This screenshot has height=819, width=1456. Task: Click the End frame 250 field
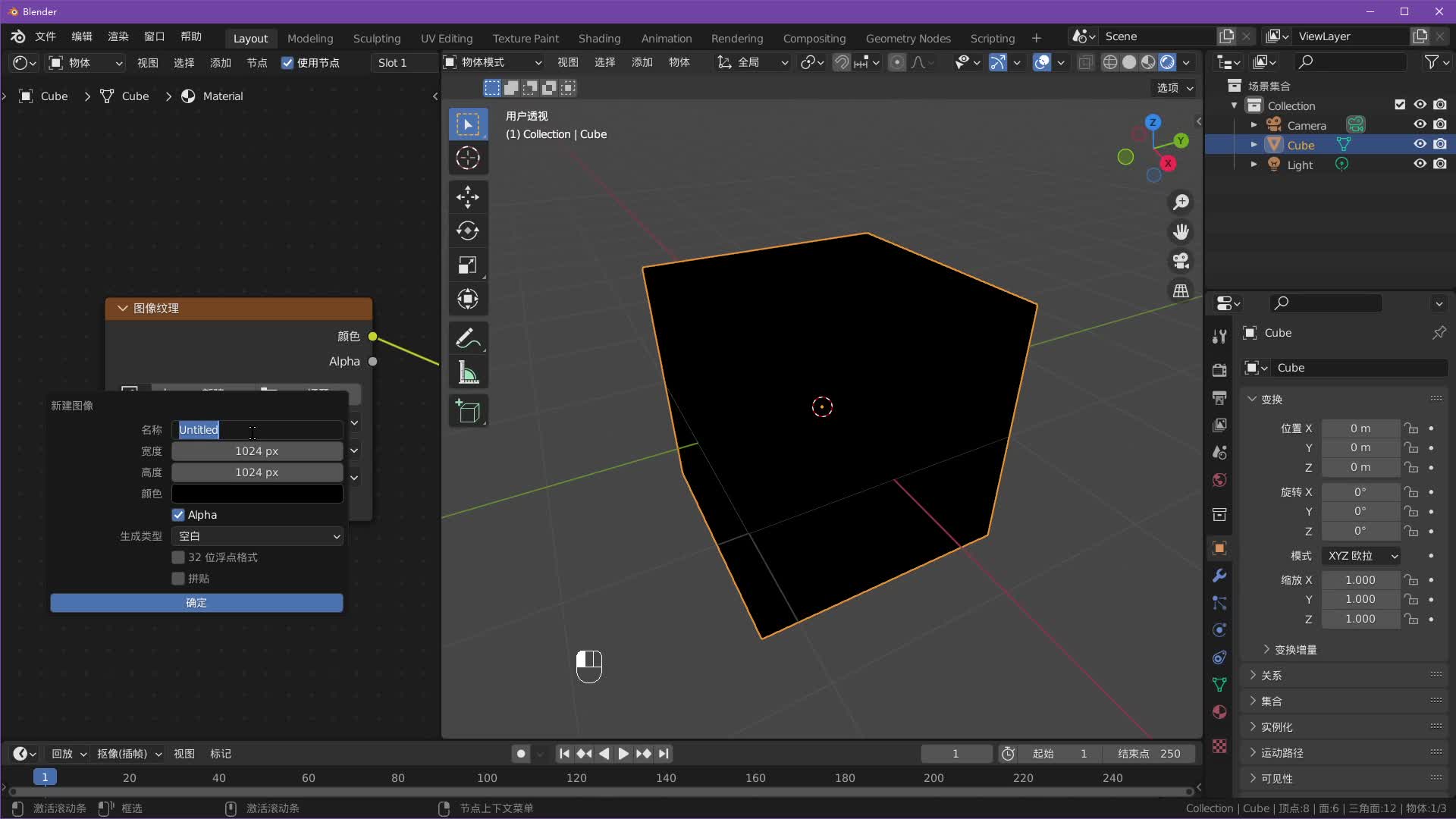tap(1150, 754)
